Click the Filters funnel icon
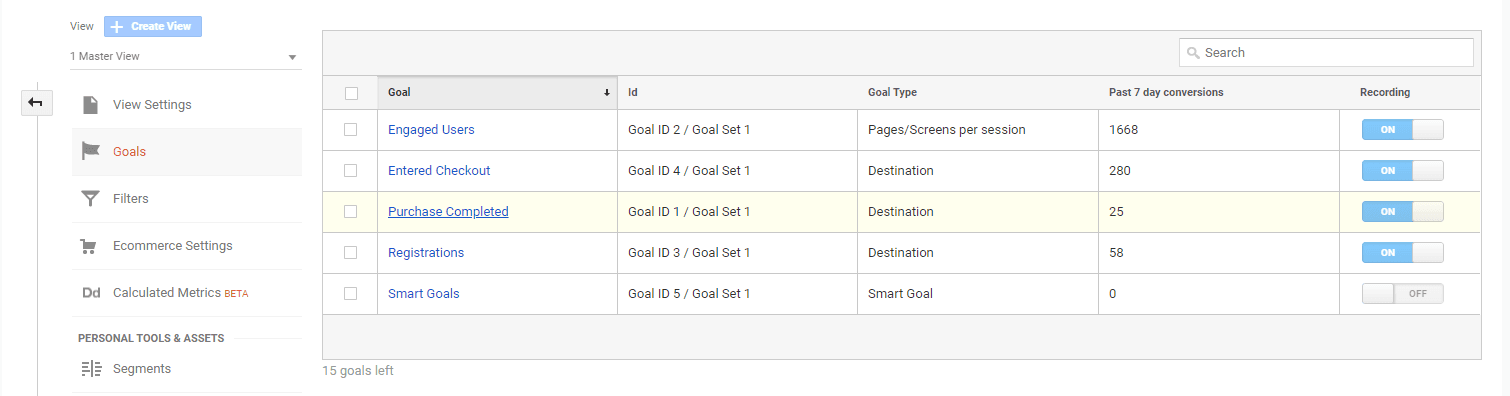Screen dimensions: 1510x396 point(91,199)
